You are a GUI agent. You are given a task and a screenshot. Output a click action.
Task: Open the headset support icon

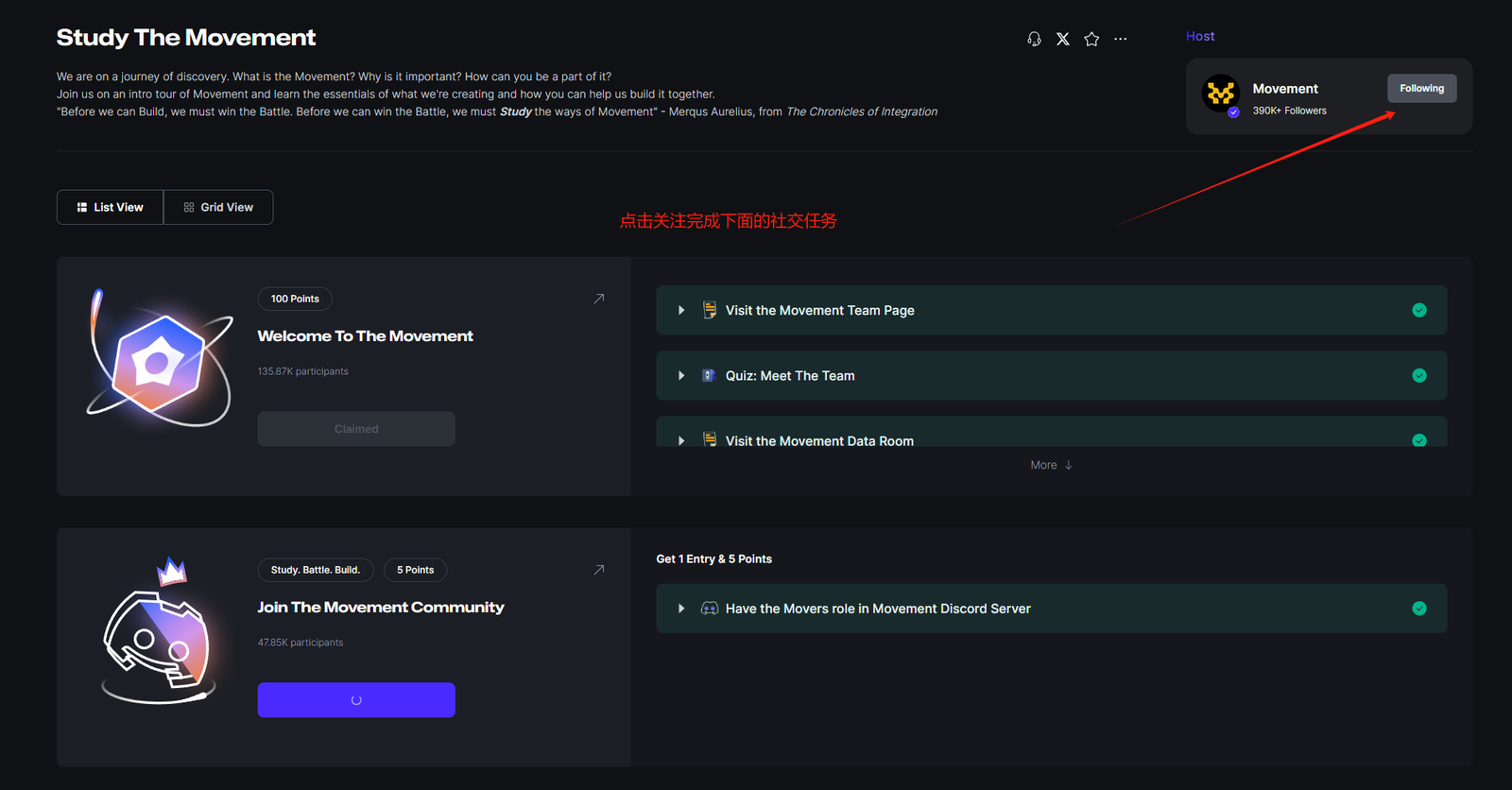point(1034,39)
